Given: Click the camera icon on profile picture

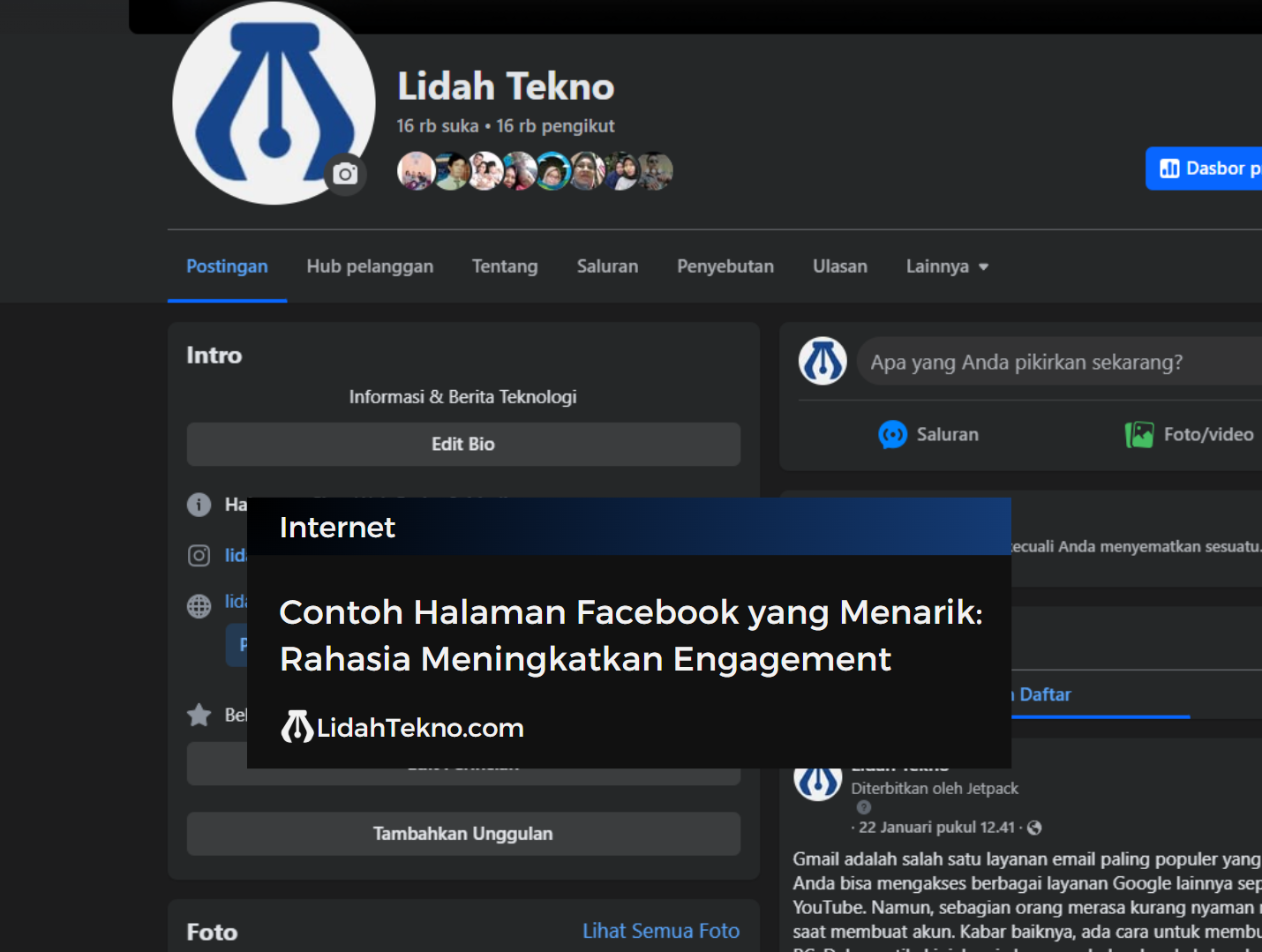Looking at the screenshot, I should pyautogui.click(x=345, y=174).
